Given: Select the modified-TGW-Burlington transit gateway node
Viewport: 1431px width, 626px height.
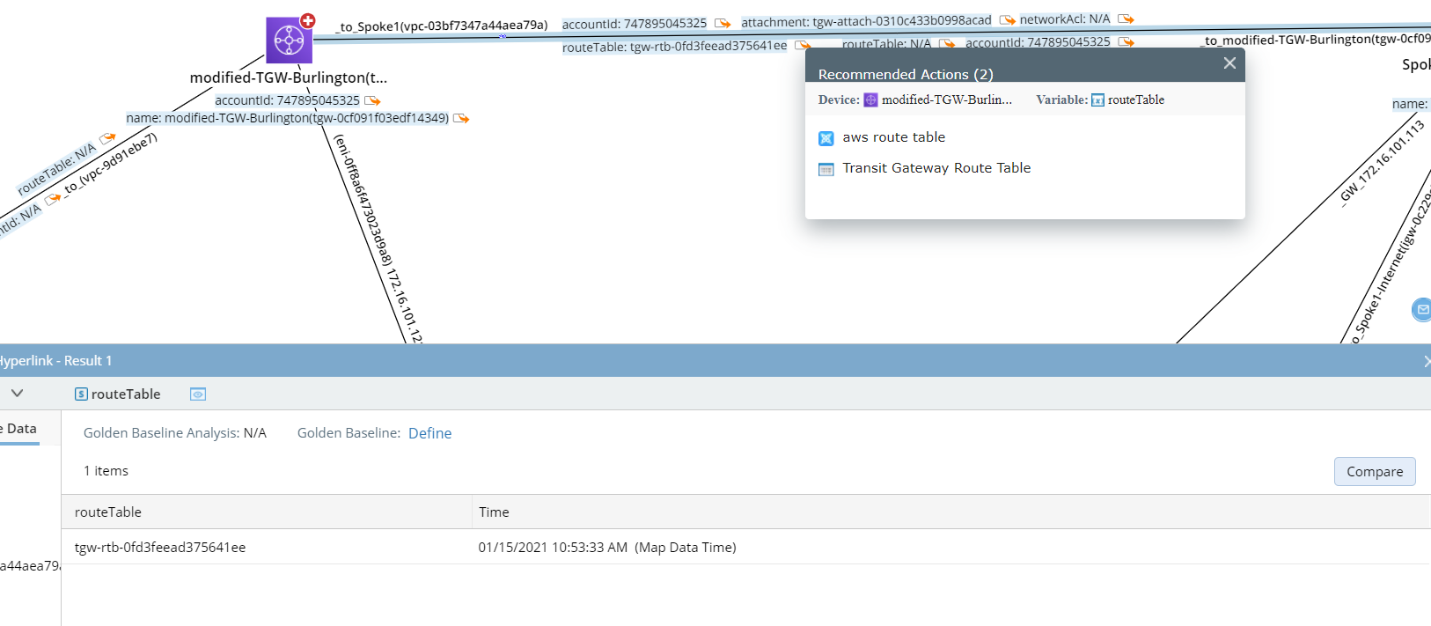Looking at the screenshot, I should pos(288,40).
